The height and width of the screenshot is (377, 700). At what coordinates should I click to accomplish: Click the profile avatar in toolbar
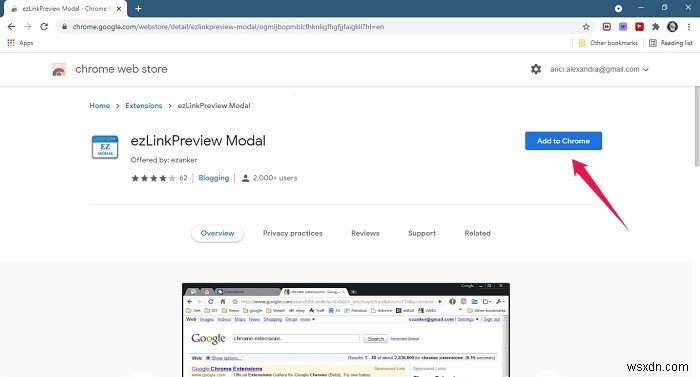pos(672,27)
